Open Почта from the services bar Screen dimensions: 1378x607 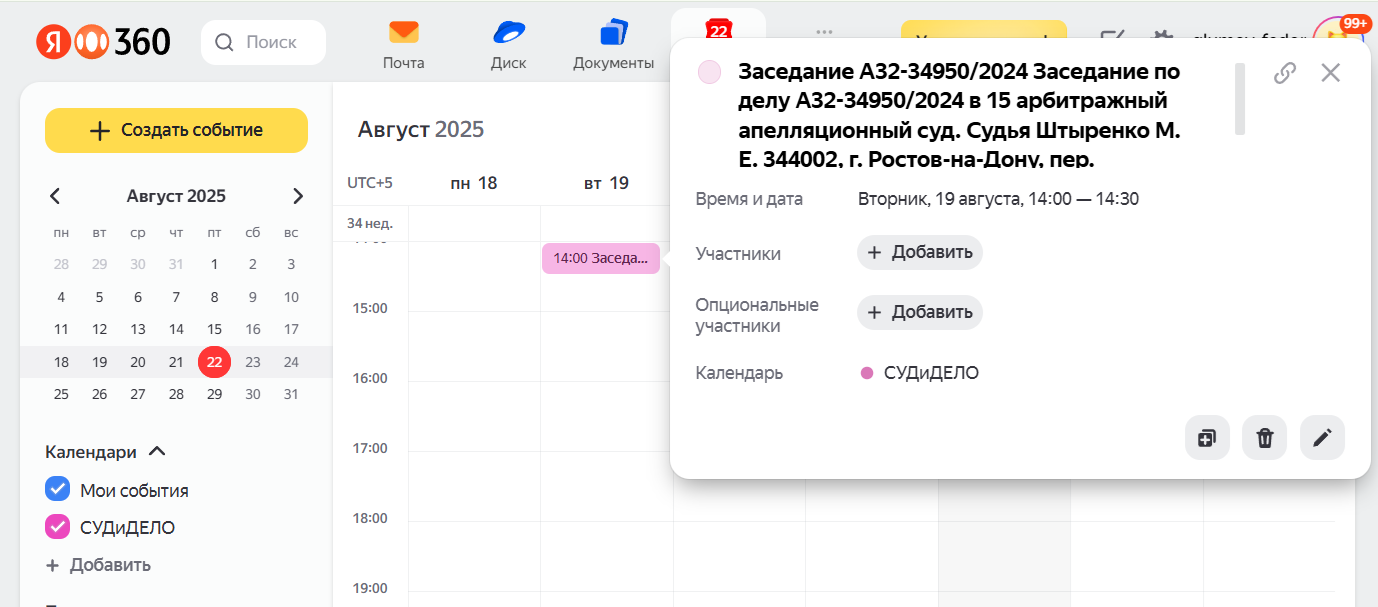coord(403,44)
